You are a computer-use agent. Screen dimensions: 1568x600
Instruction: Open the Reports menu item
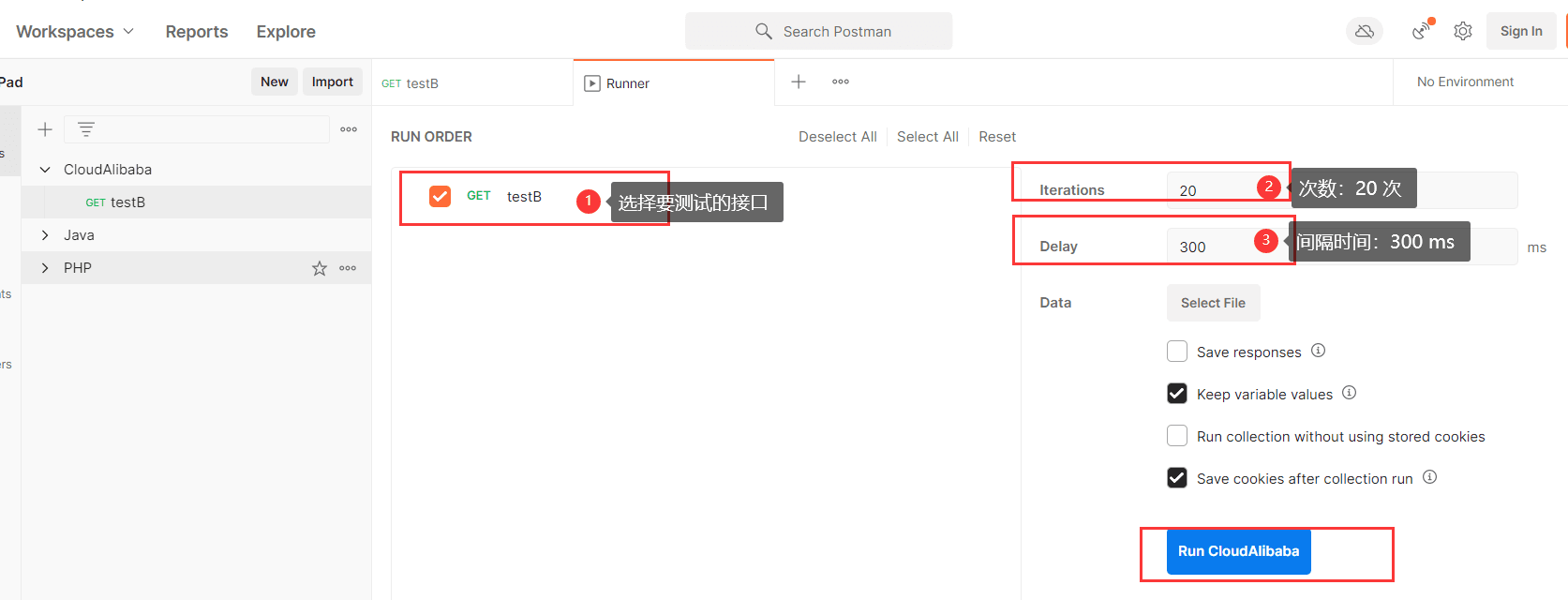pos(197,31)
